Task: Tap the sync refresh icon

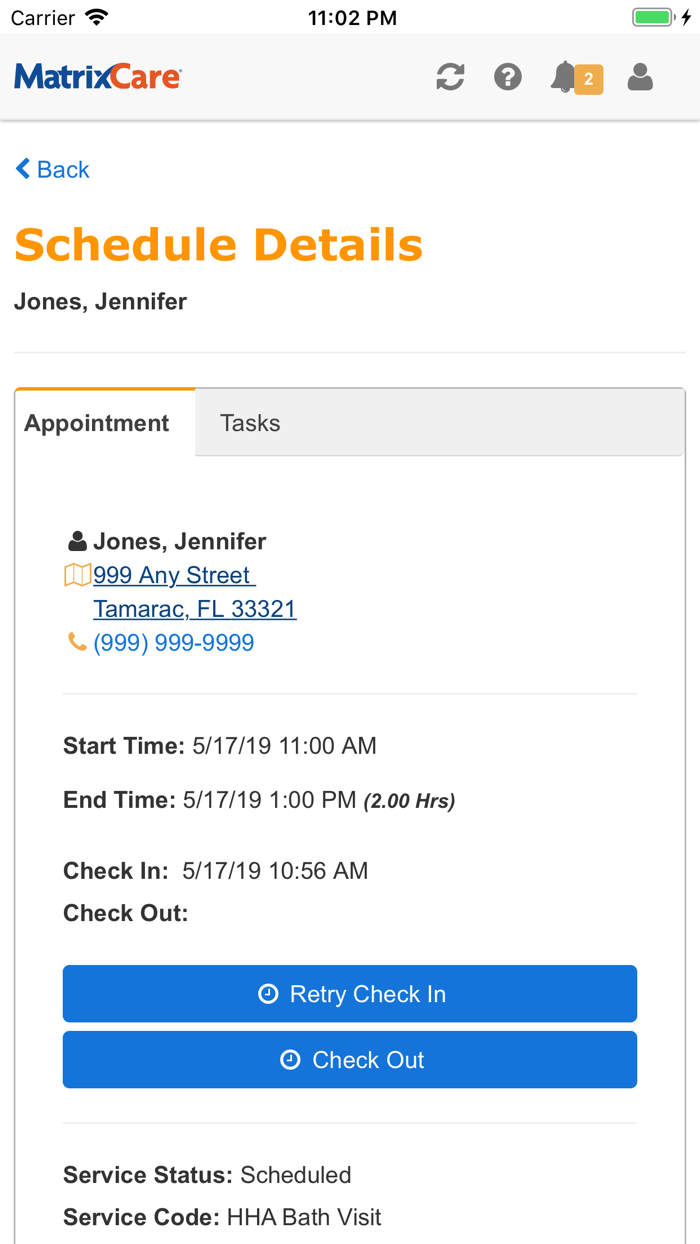Action: coord(450,77)
